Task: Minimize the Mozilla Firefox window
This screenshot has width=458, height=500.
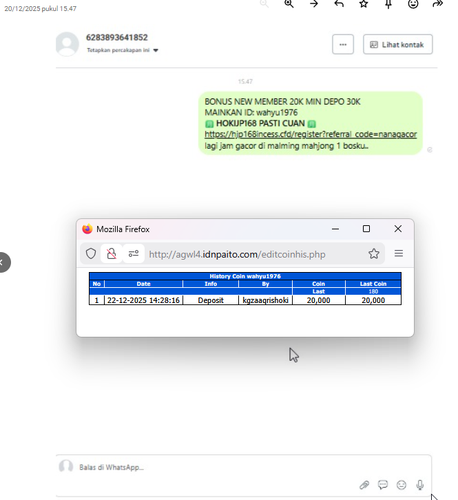Action: [335, 229]
